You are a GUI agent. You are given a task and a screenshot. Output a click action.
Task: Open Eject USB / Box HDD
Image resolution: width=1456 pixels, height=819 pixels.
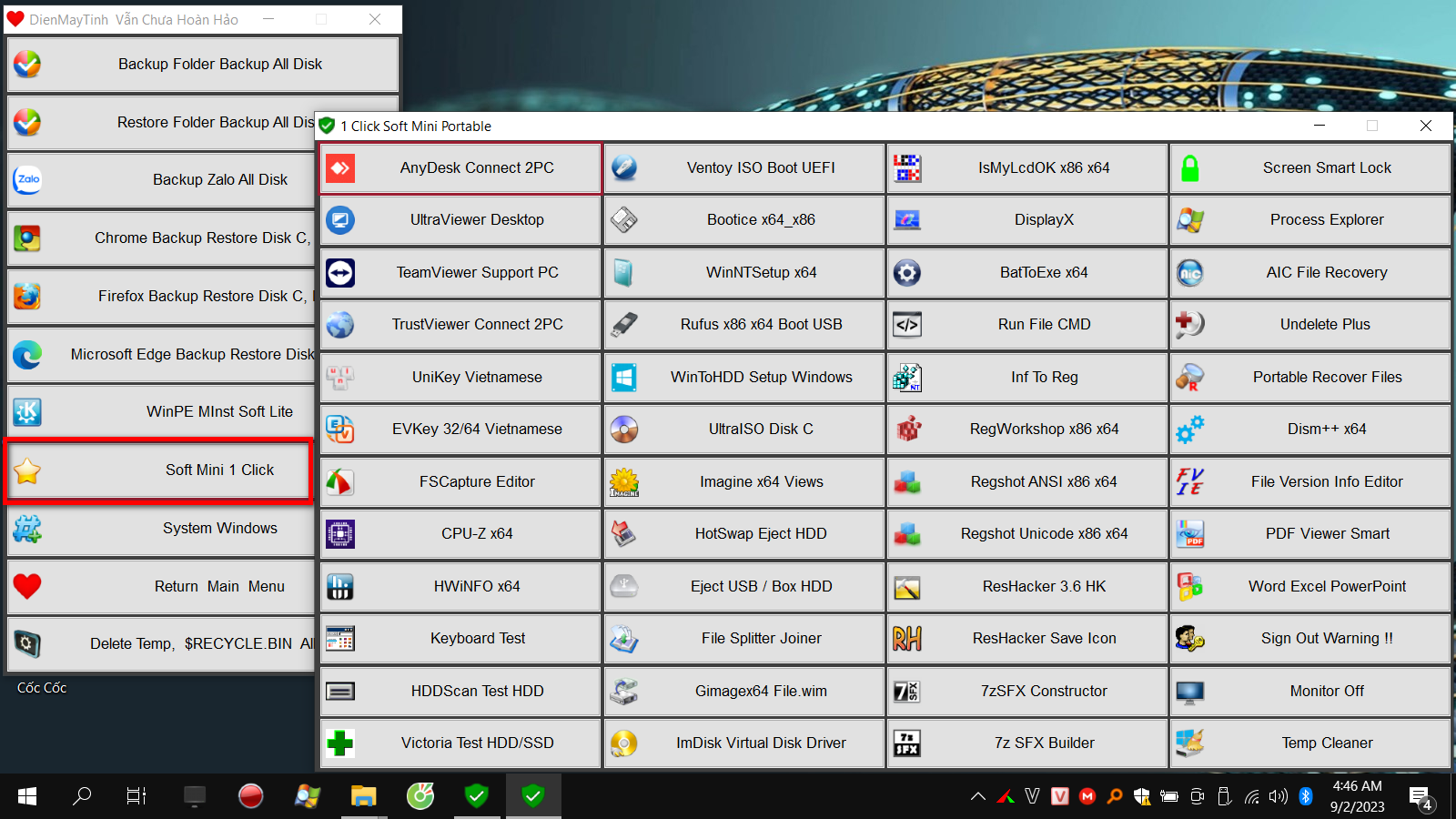(x=744, y=587)
